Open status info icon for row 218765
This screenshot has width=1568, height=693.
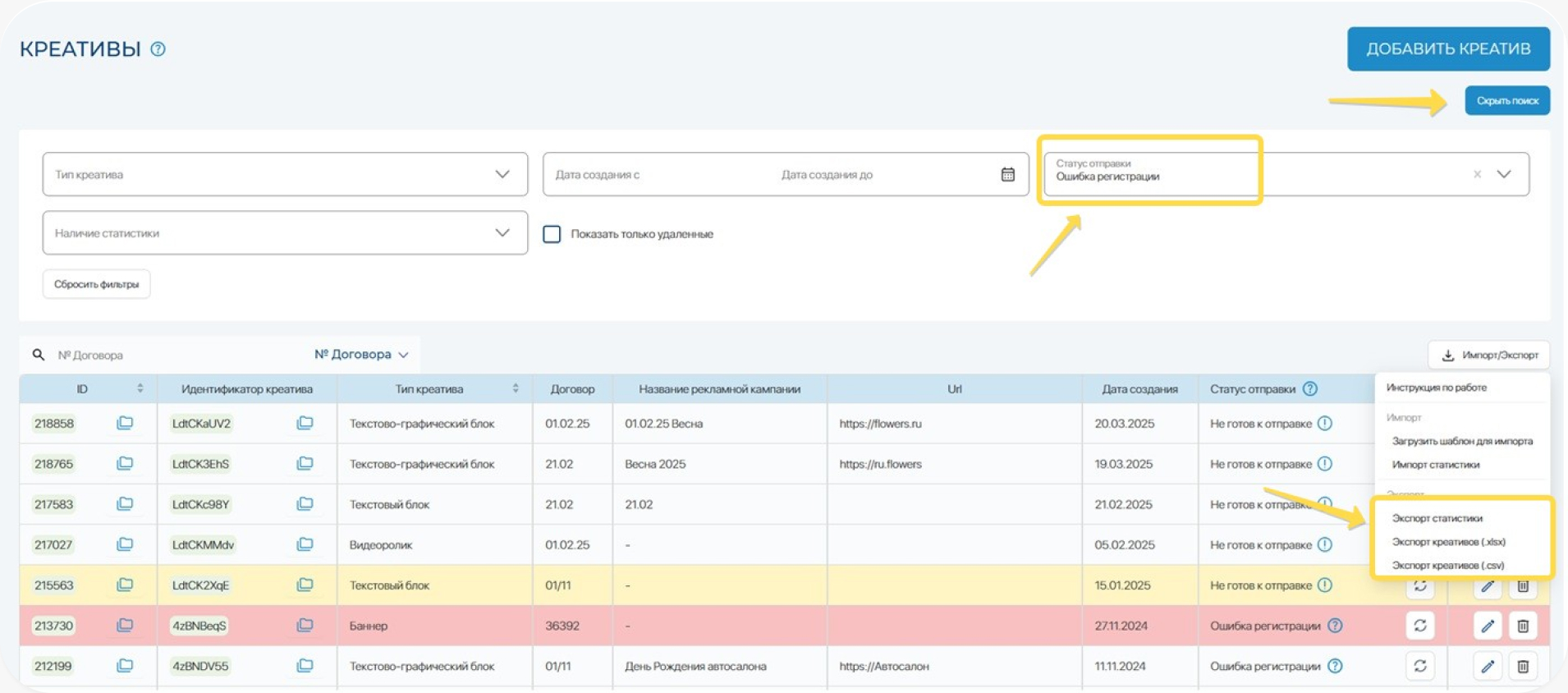(x=1325, y=464)
